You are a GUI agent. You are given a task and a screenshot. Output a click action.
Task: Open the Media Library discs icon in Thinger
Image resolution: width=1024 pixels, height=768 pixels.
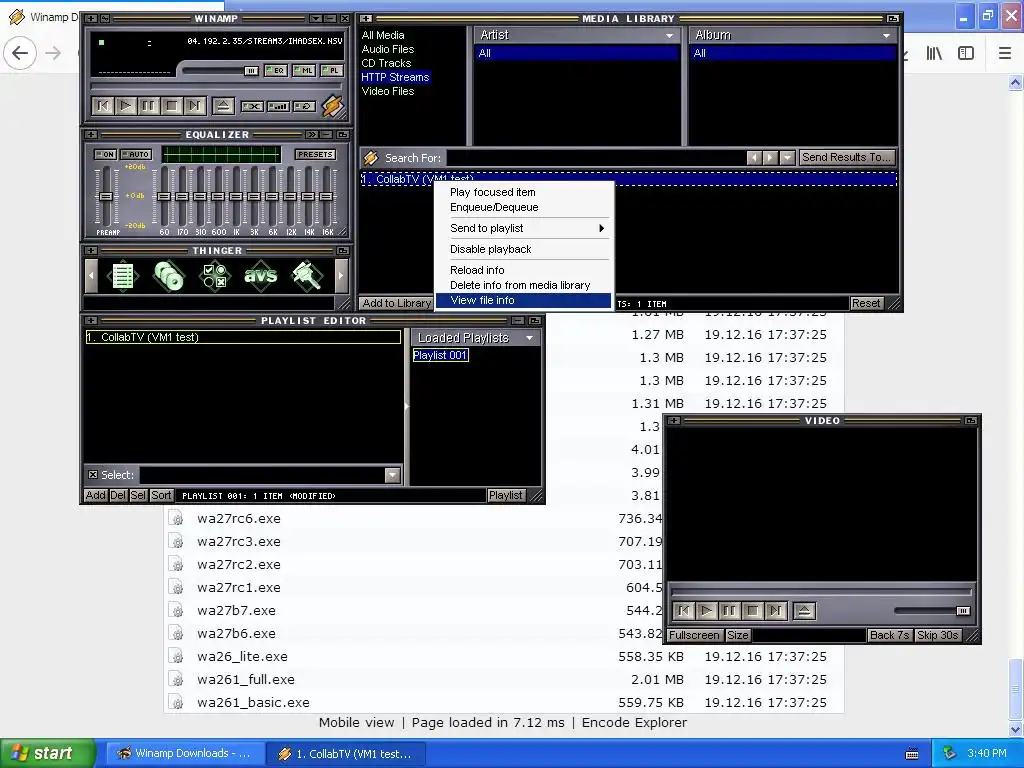tap(168, 276)
